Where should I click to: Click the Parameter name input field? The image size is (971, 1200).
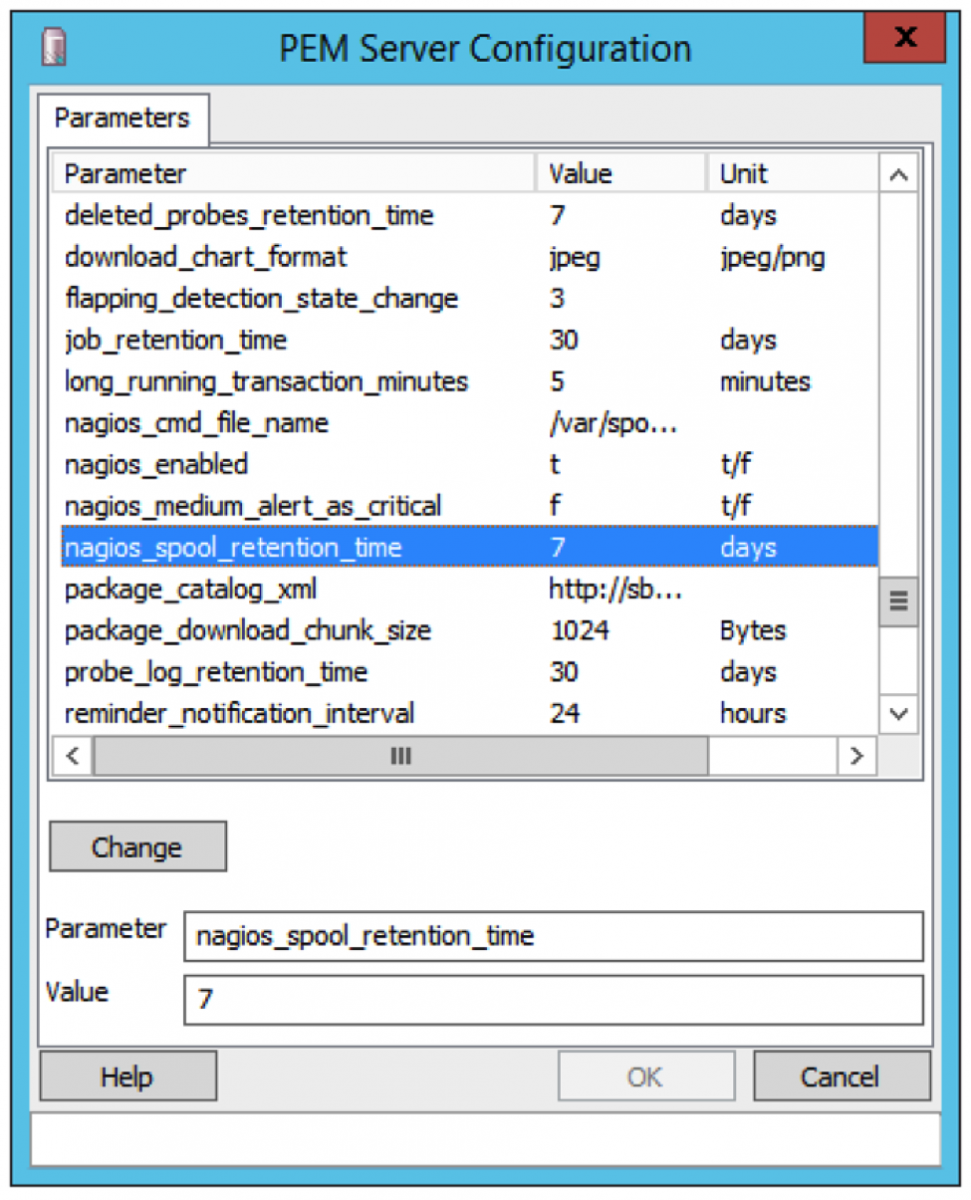click(552, 936)
